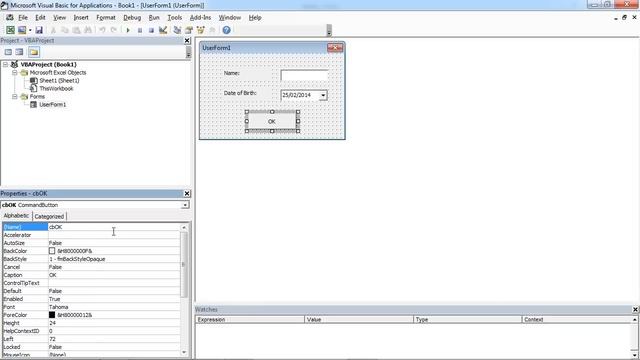Click View Code icon in the Project panel

point(8,52)
